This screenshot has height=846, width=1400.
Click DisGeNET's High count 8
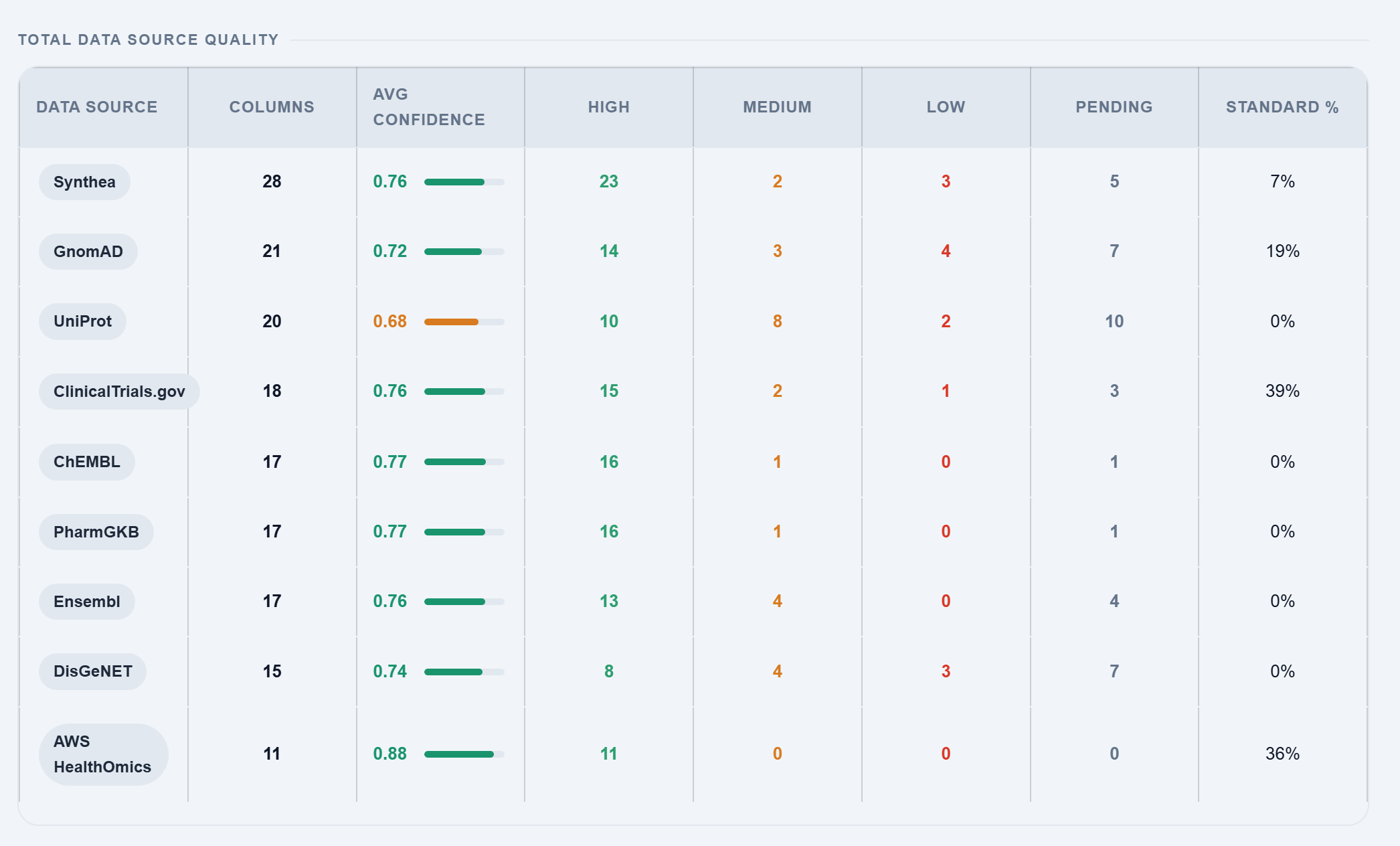[x=609, y=671]
